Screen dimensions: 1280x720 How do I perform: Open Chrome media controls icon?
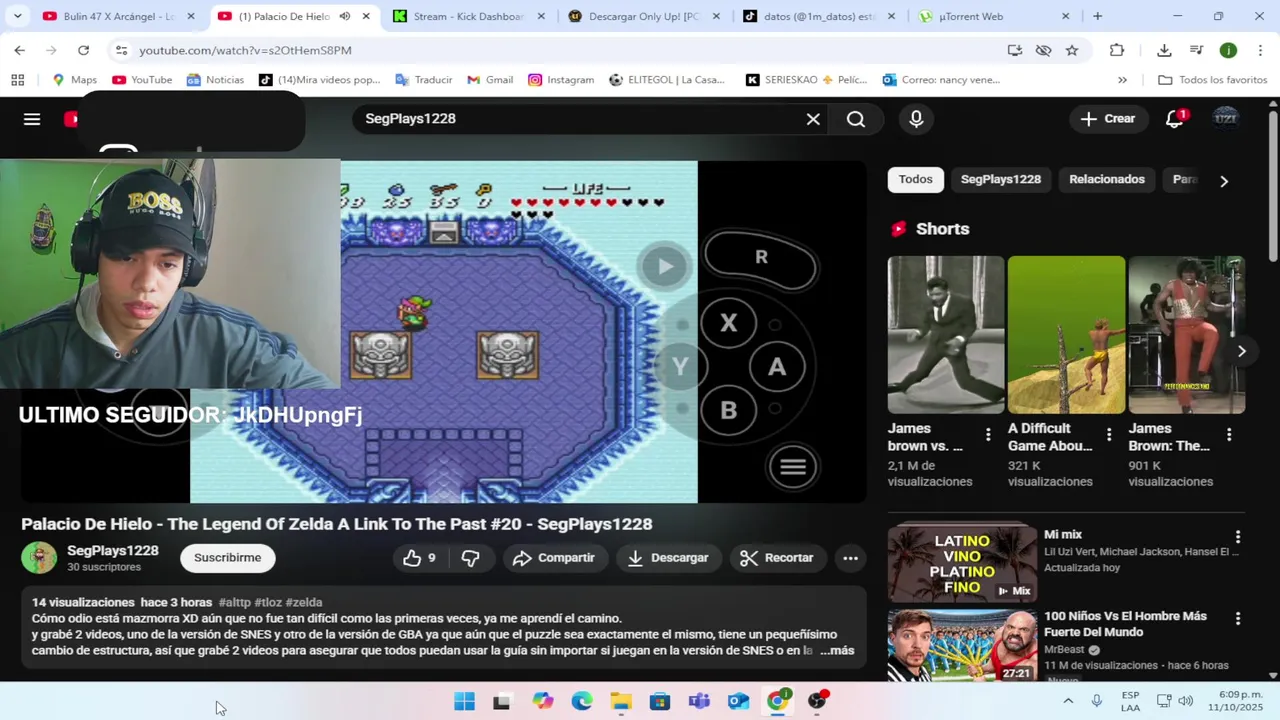[x=1196, y=50]
